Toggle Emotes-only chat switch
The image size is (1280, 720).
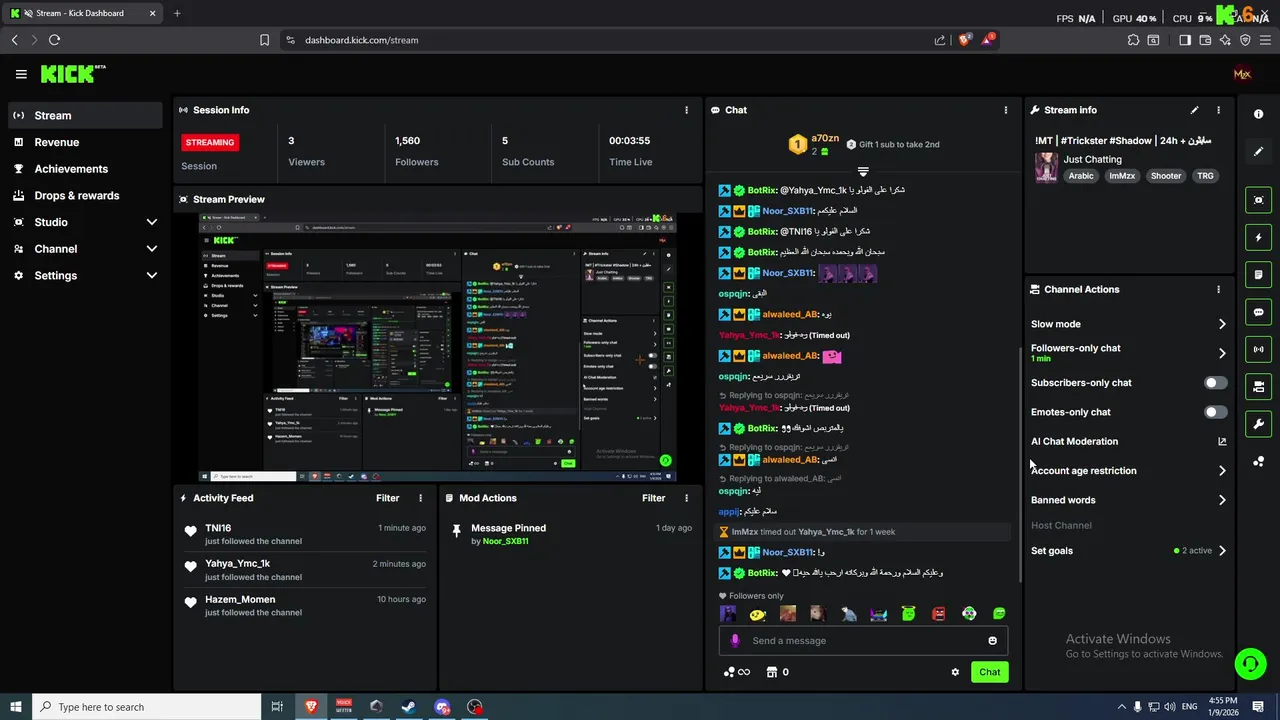pos(1215,412)
